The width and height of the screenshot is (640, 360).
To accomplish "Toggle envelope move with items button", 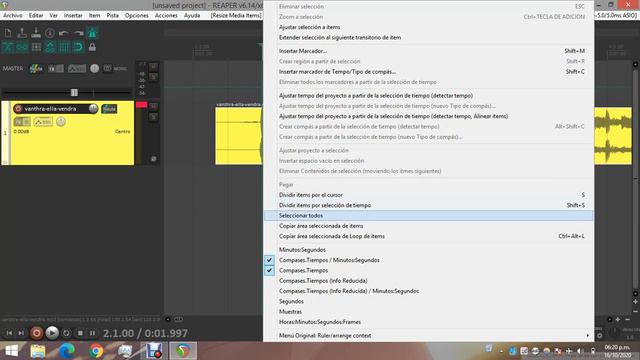I will coord(50,47).
